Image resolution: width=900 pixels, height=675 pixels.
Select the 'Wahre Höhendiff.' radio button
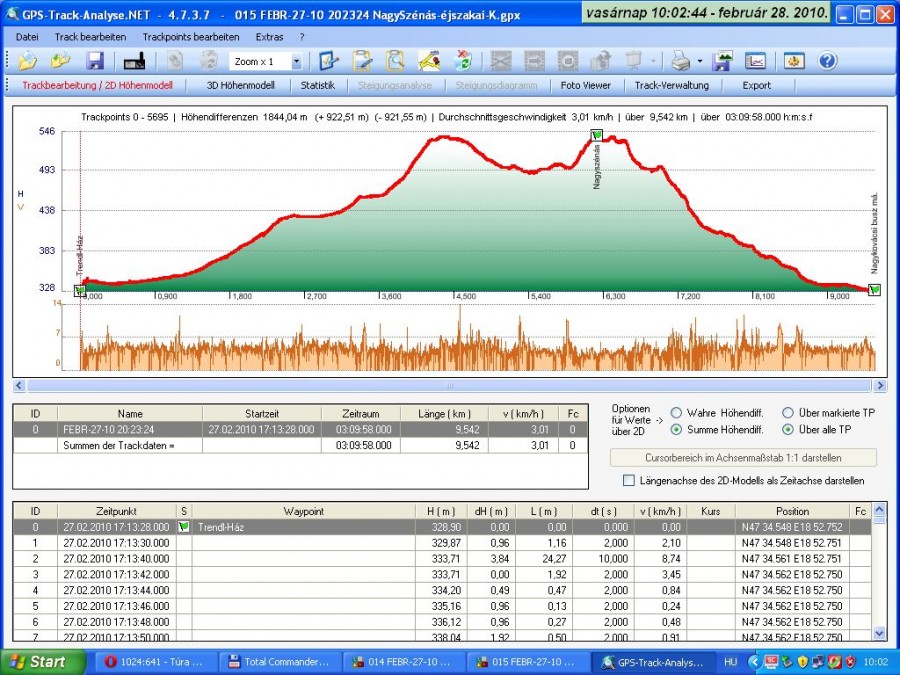point(677,412)
